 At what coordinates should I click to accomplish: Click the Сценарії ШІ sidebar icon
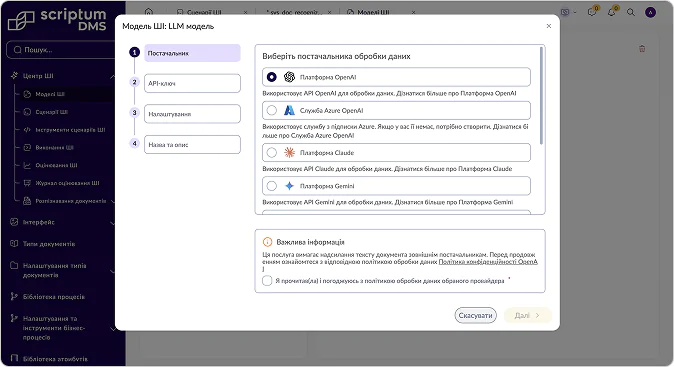27,112
